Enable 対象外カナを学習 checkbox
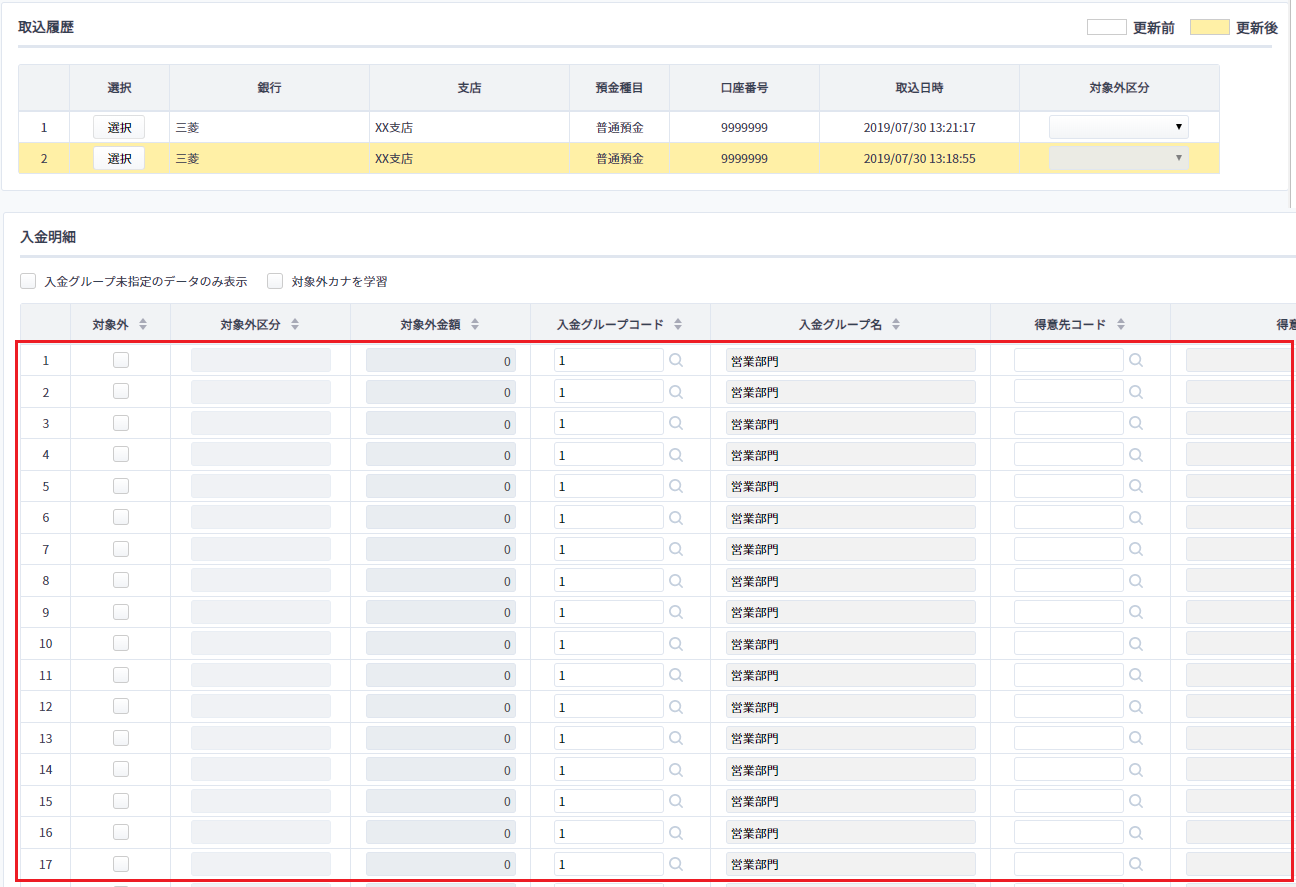The image size is (1296, 887). click(274, 281)
